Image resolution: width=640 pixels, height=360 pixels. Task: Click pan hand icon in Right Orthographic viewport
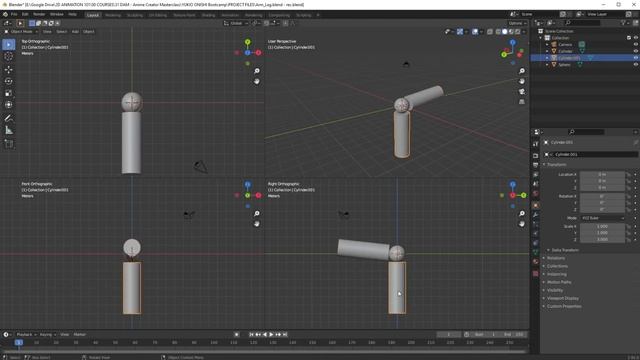[x=522, y=224]
